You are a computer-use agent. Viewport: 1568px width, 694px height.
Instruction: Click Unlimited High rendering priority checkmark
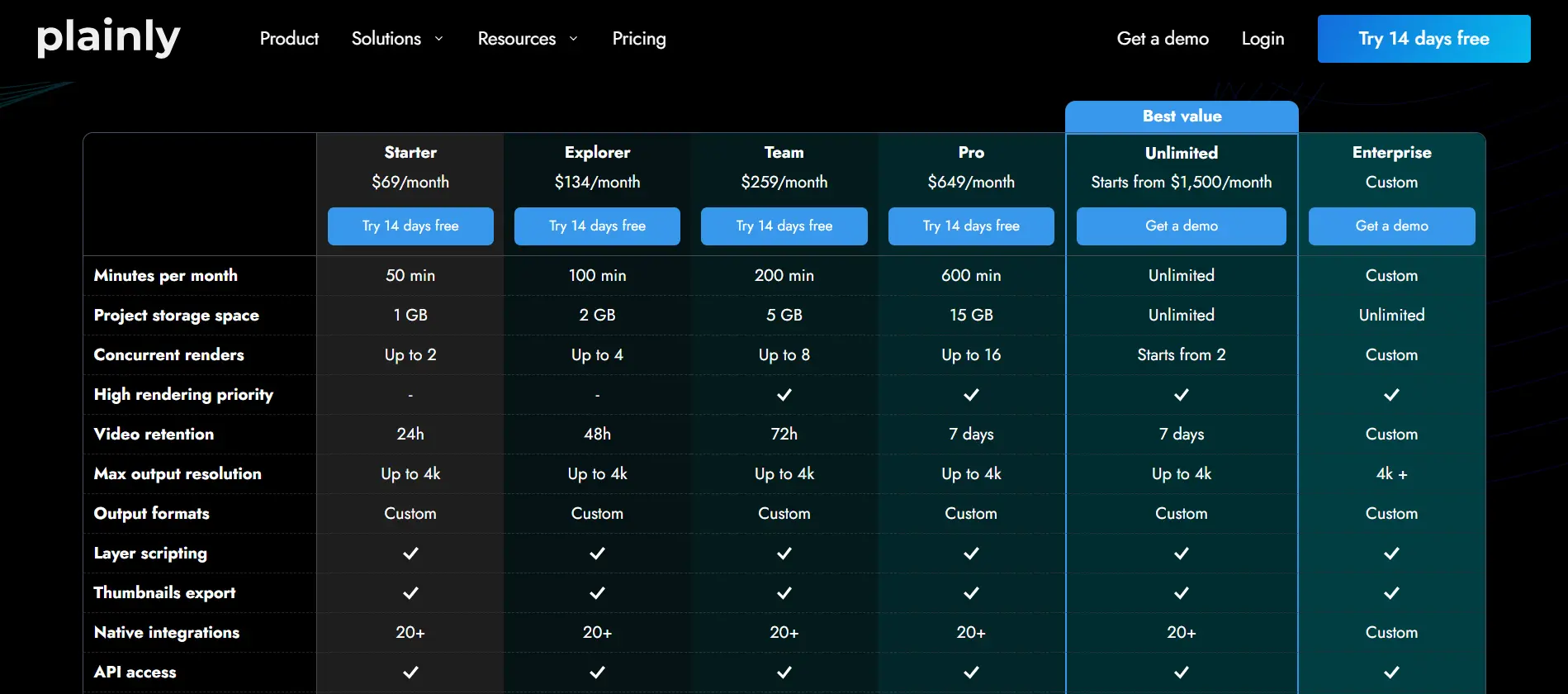[x=1182, y=395]
